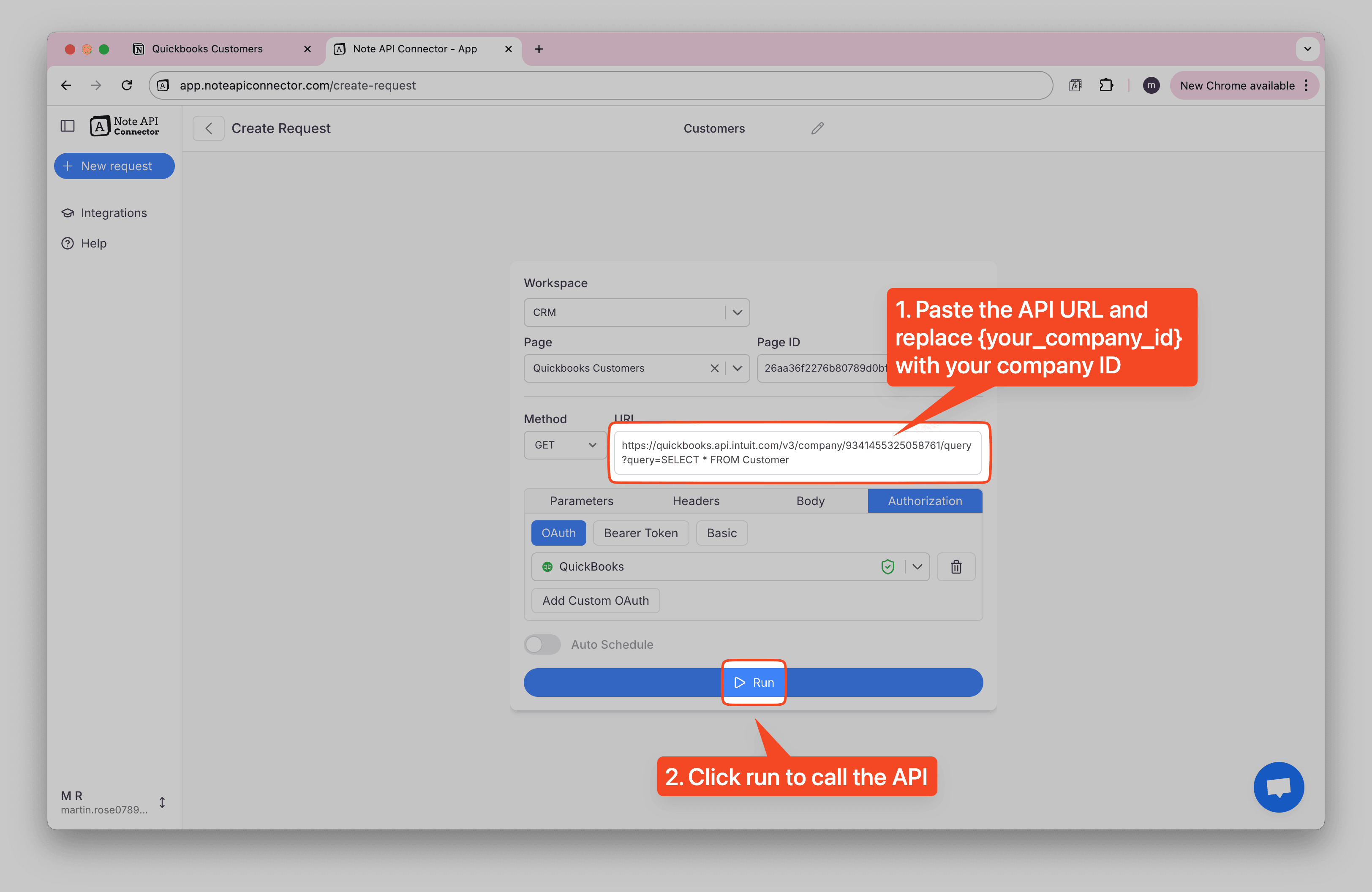Select the Authorization tab
The height and width of the screenshot is (892, 1372).
click(x=925, y=501)
